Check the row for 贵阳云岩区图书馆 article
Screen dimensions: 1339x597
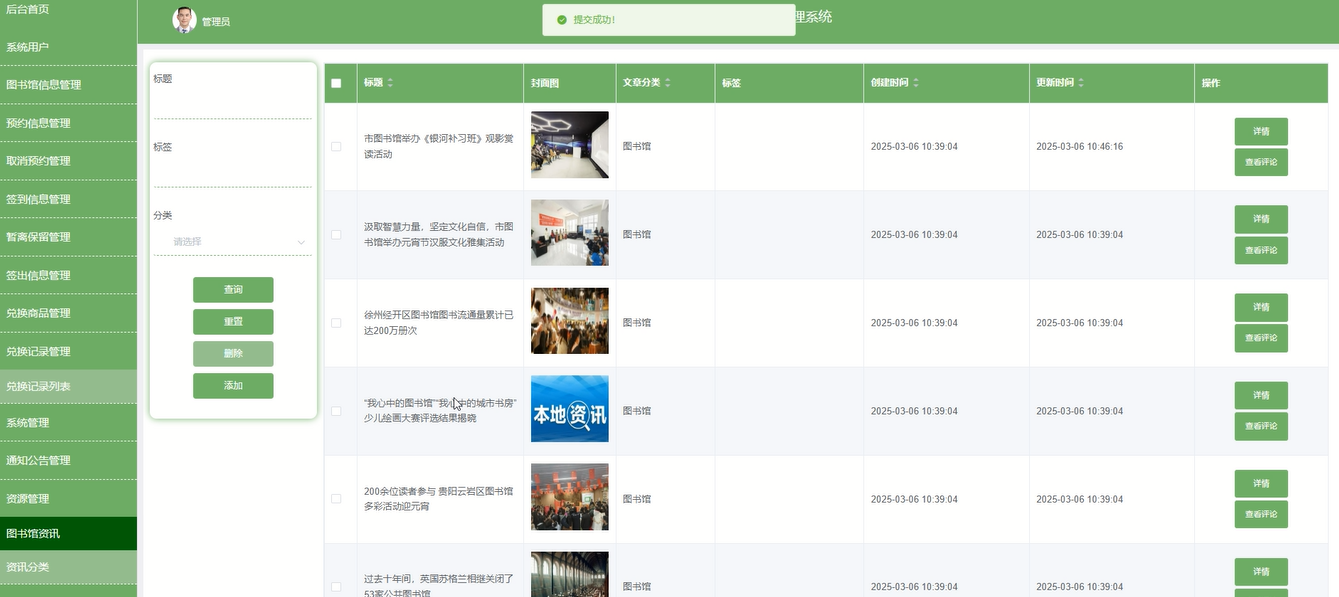(x=336, y=499)
